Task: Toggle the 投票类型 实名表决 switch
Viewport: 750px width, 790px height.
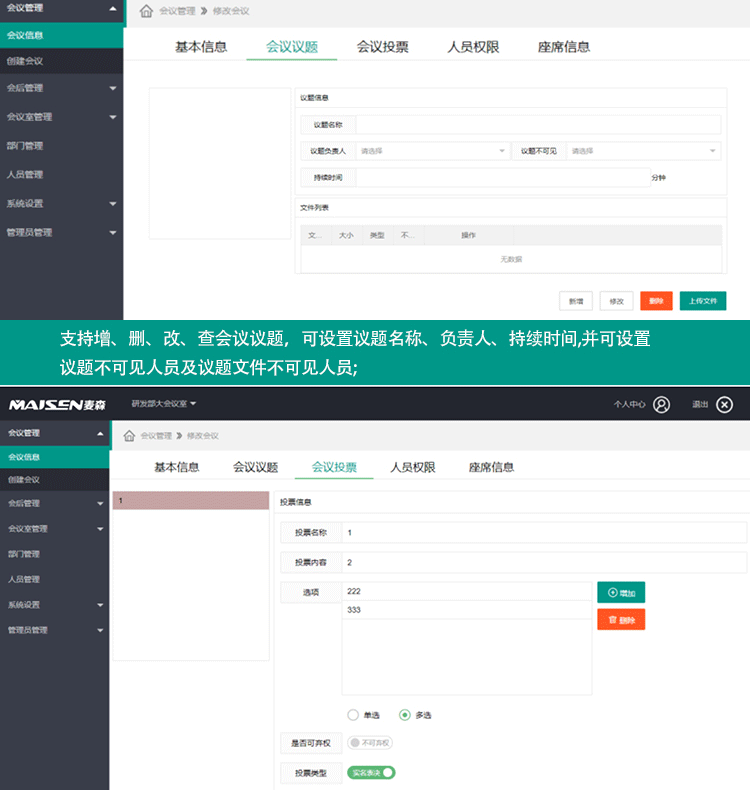Action: 371,773
